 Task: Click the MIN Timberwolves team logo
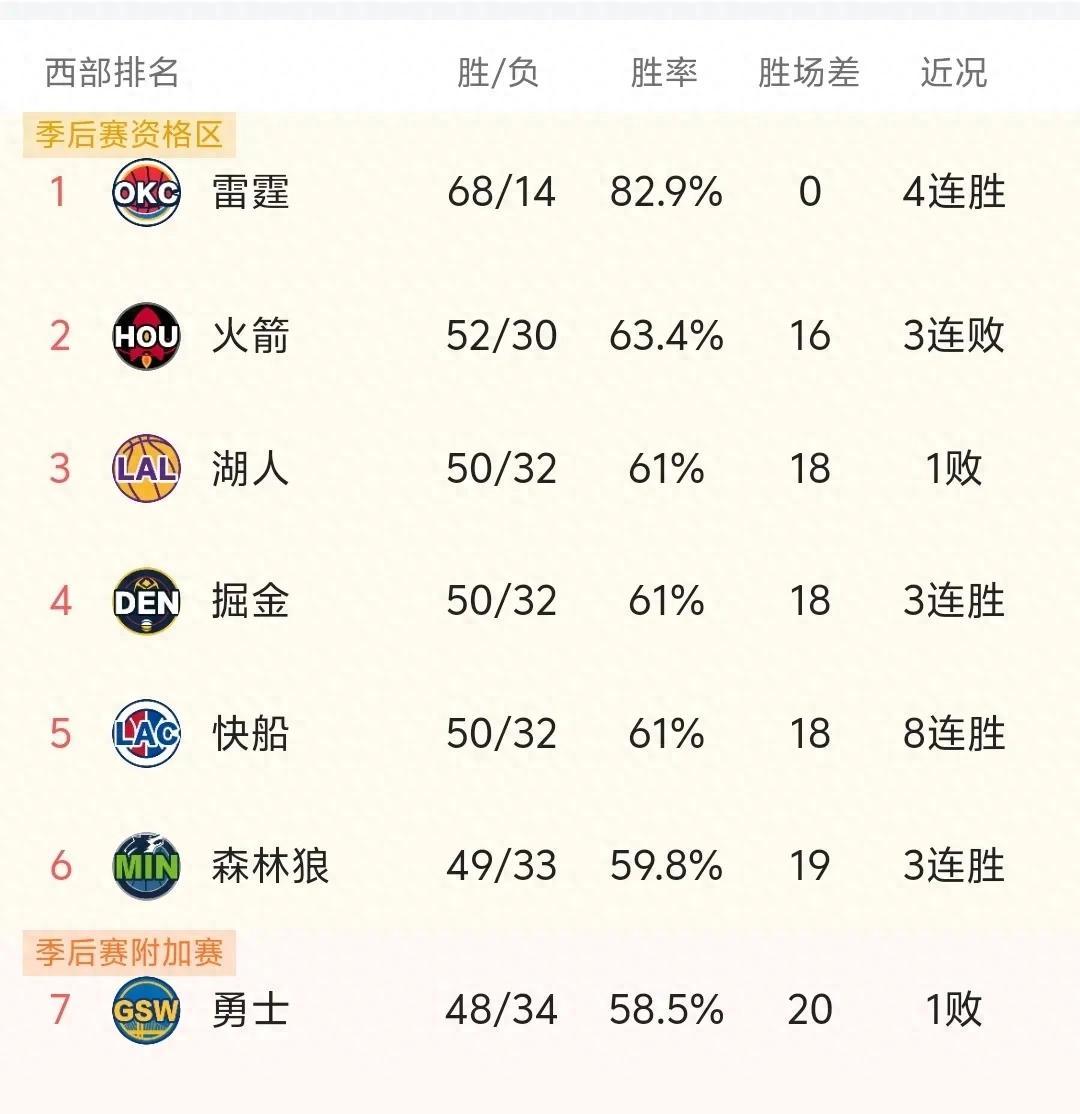tap(146, 866)
